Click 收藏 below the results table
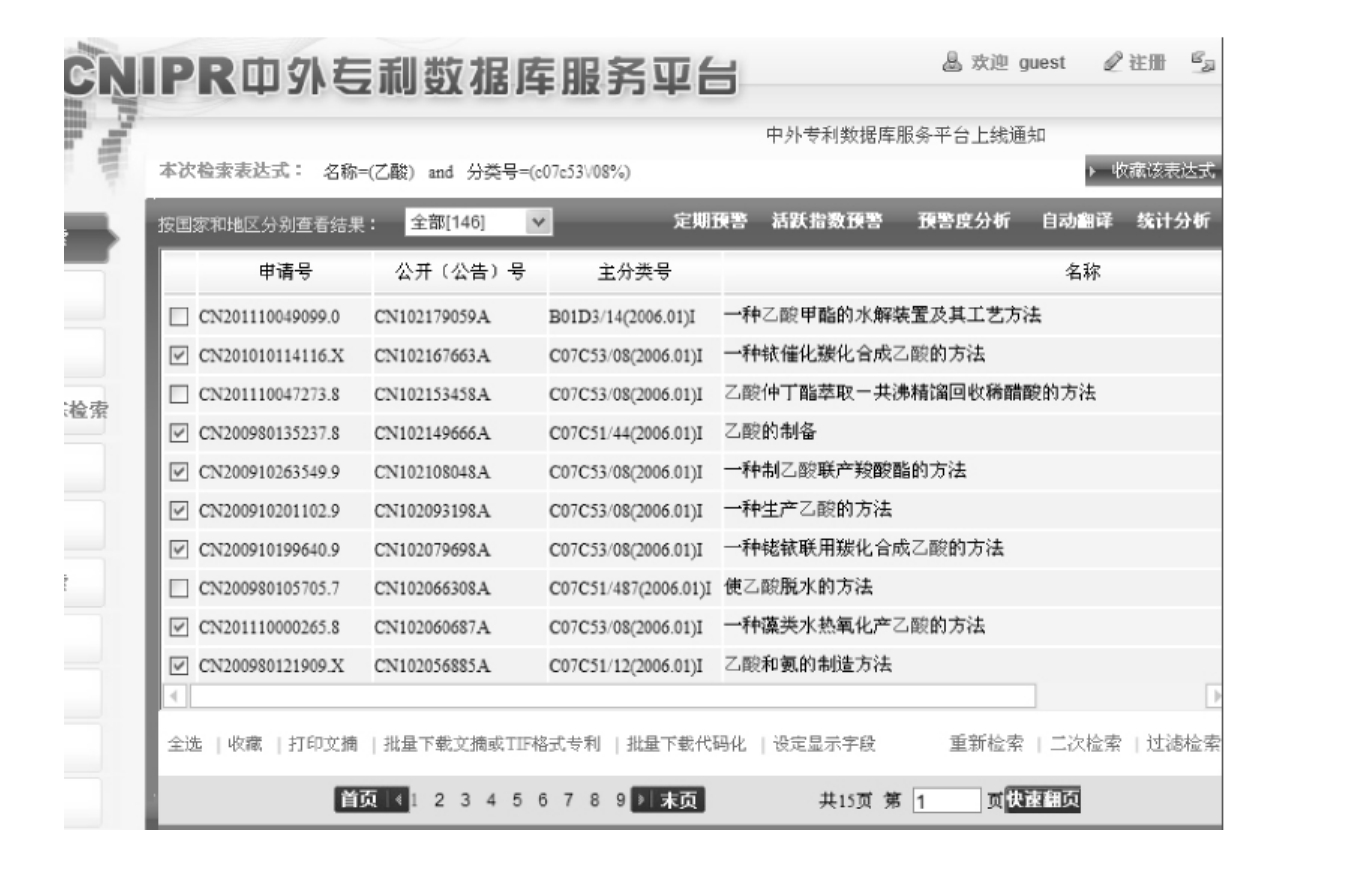This screenshot has width=1347, height=869. pos(245,744)
